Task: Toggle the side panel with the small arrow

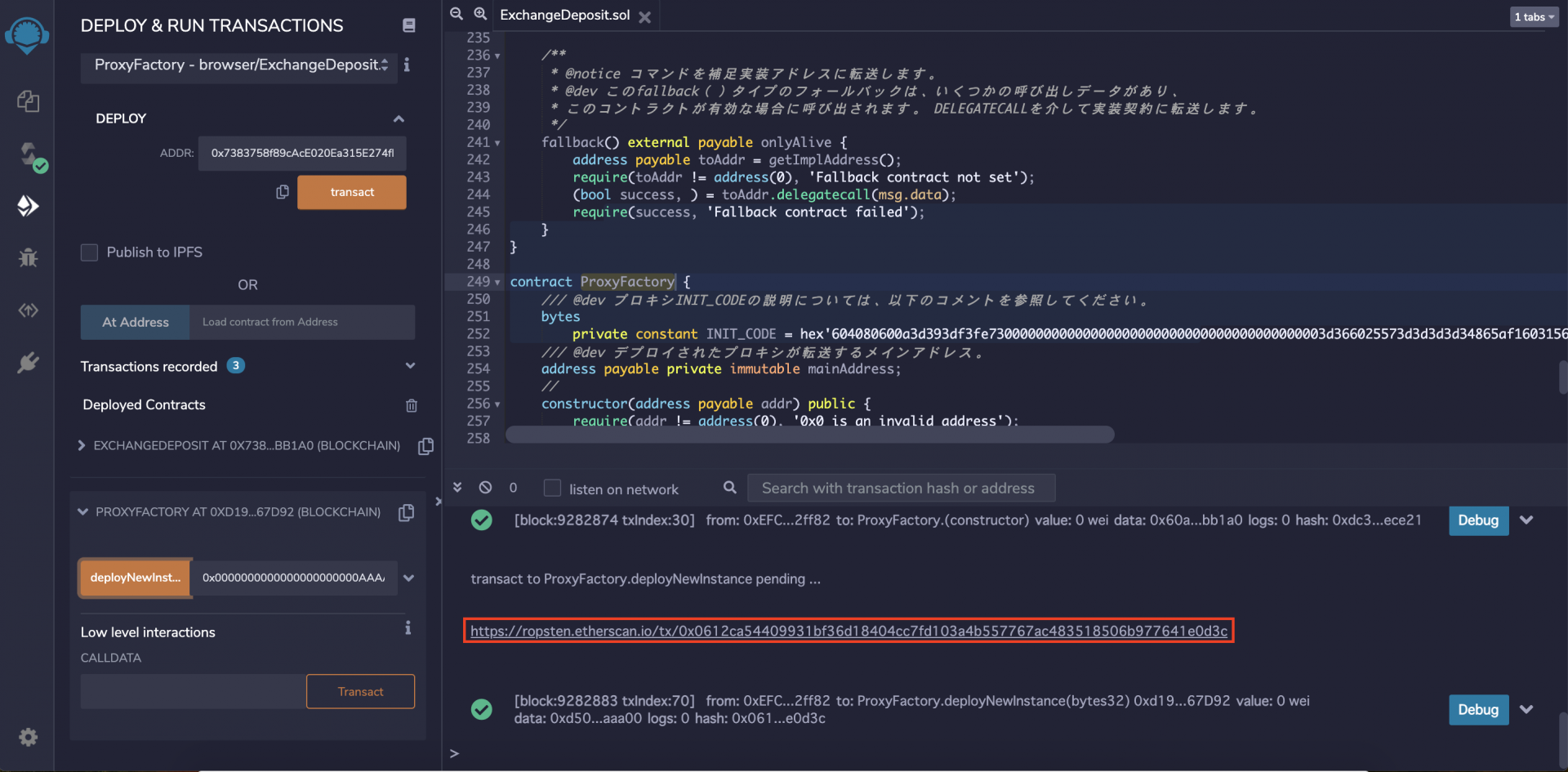Action: (x=439, y=501)
